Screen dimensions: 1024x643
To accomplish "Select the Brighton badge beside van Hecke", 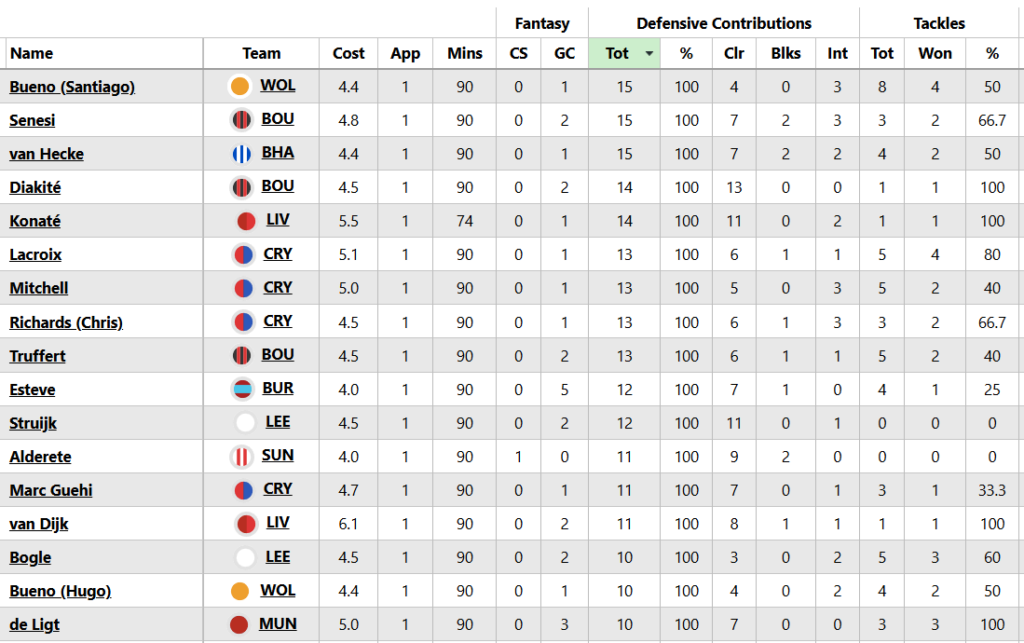I will [x=240, y=153].
